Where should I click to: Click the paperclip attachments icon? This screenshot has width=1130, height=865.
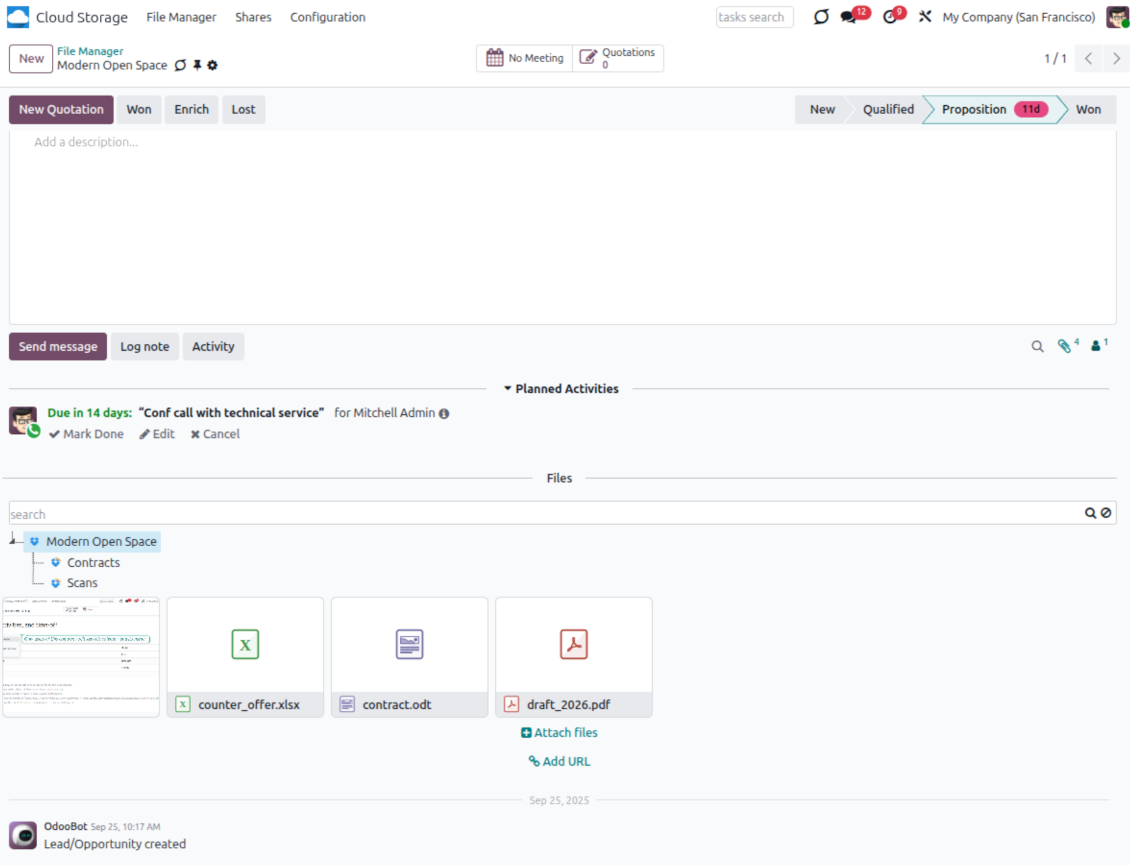point(1066,346)
